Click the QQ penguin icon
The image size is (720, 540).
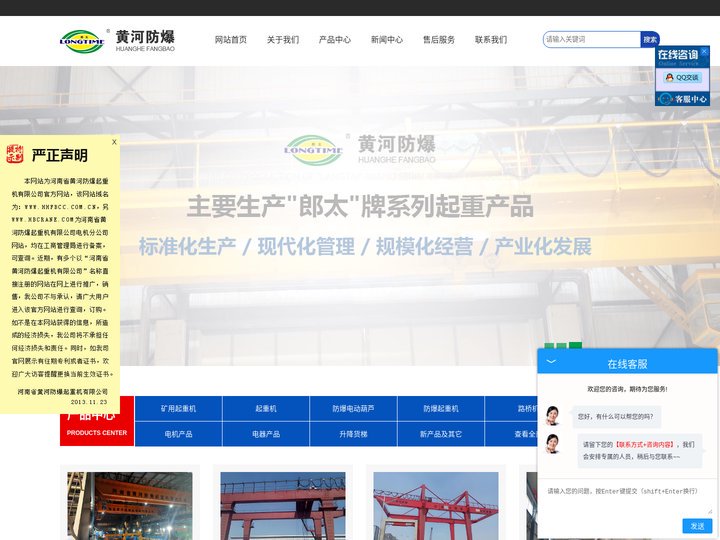tap(669, 78)
